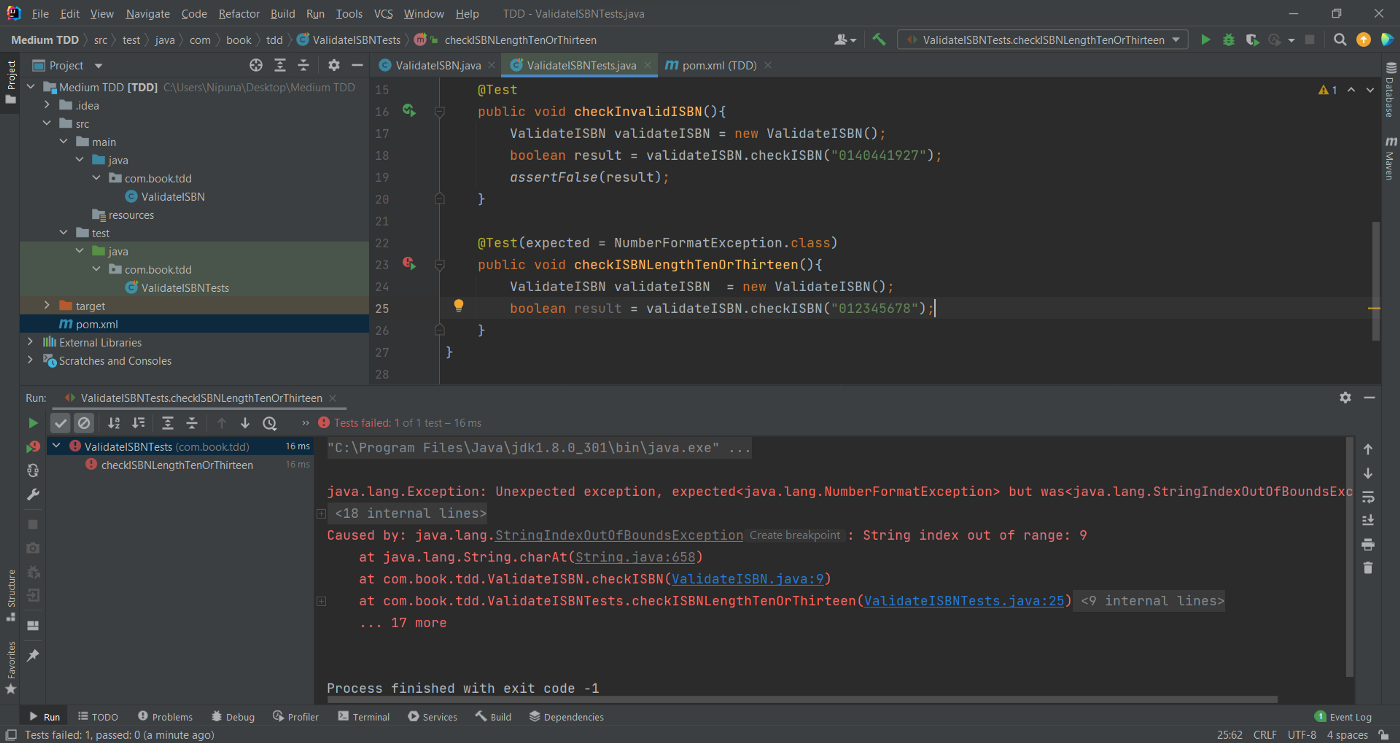Click the Terminal tool window button
This screenshot has height=743, width=1400.
pos(364,717)
